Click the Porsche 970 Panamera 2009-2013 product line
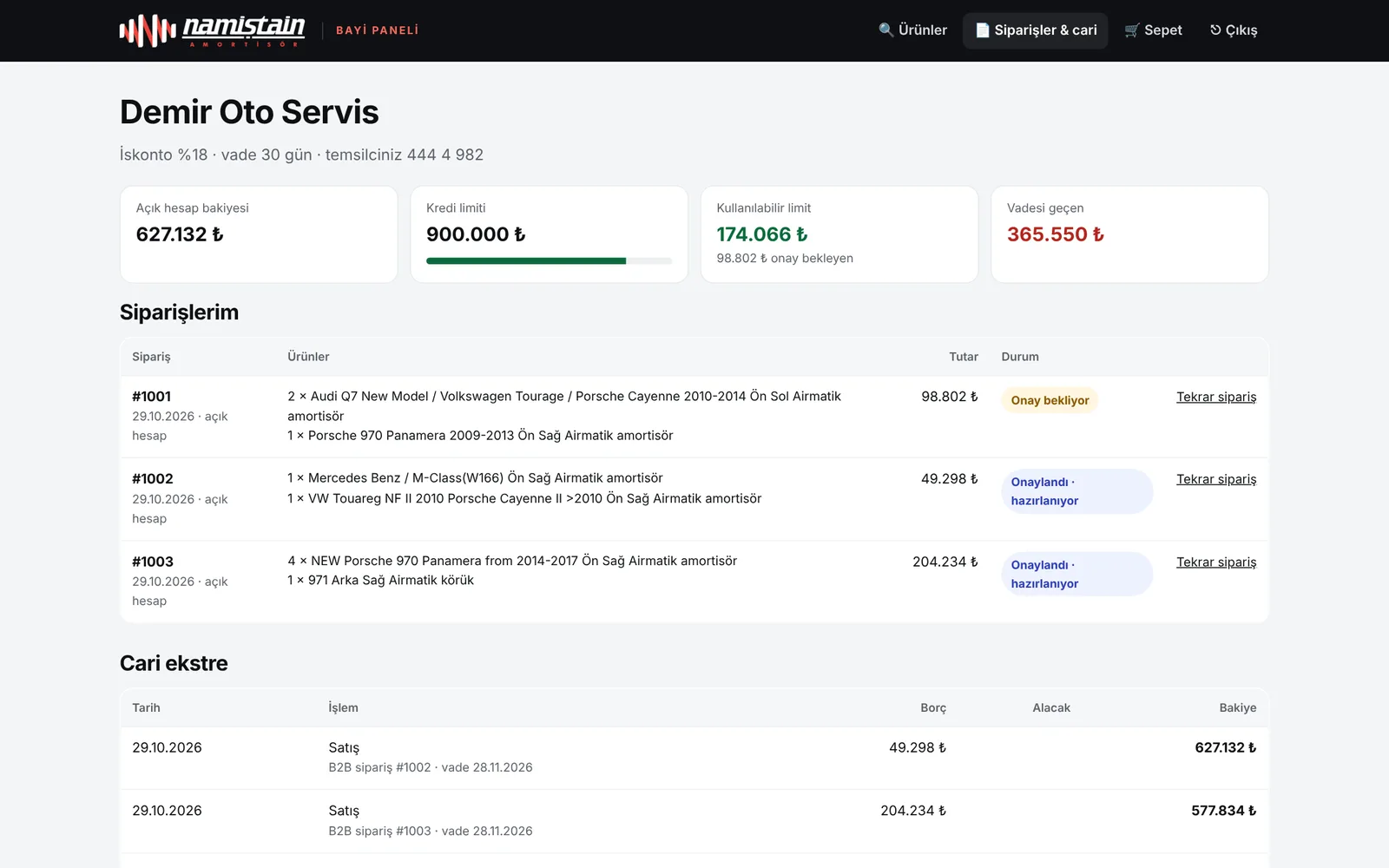Screen dimensions: 1389x868 point(480,436)
